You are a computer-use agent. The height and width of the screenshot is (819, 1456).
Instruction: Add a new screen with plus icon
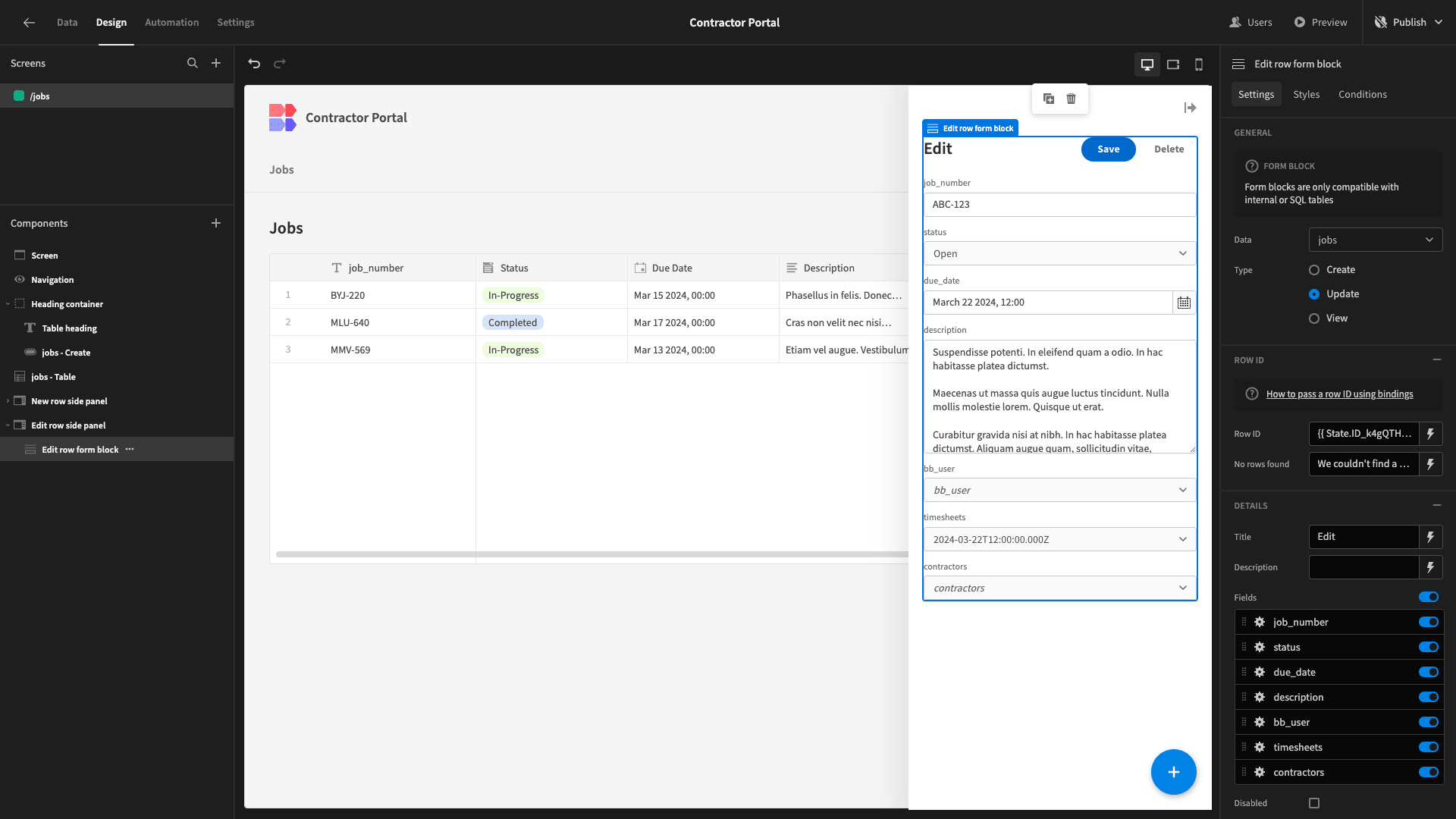216,64
